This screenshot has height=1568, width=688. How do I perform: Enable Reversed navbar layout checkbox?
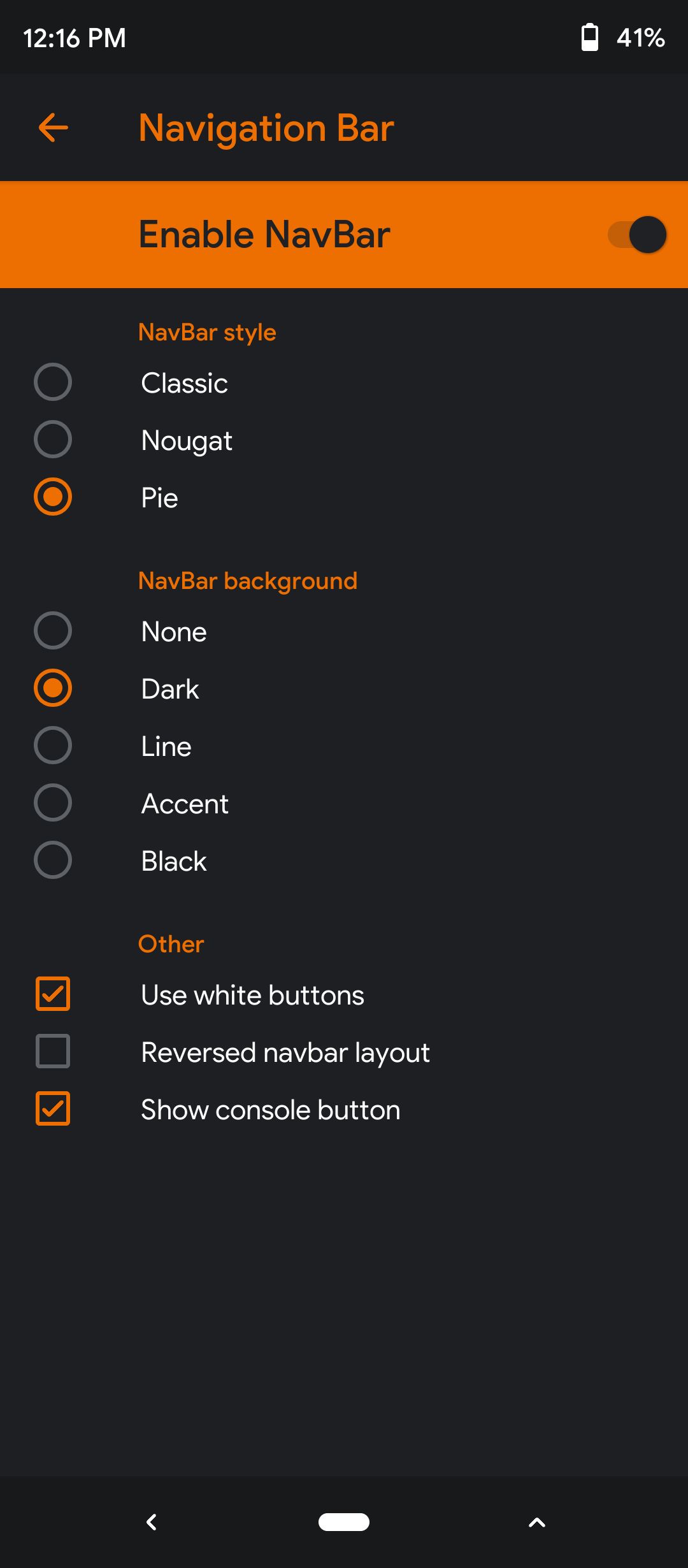coord(53,1052)
